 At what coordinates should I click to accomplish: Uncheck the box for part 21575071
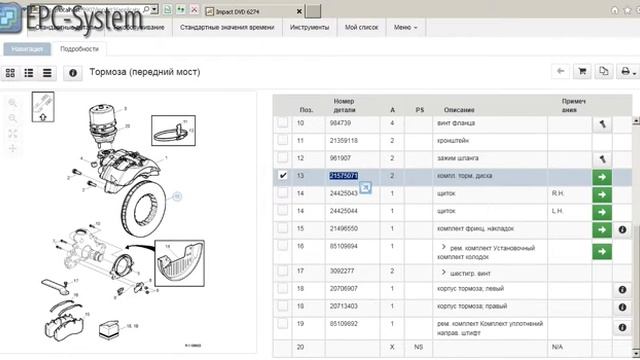click(x=282, y=176)
